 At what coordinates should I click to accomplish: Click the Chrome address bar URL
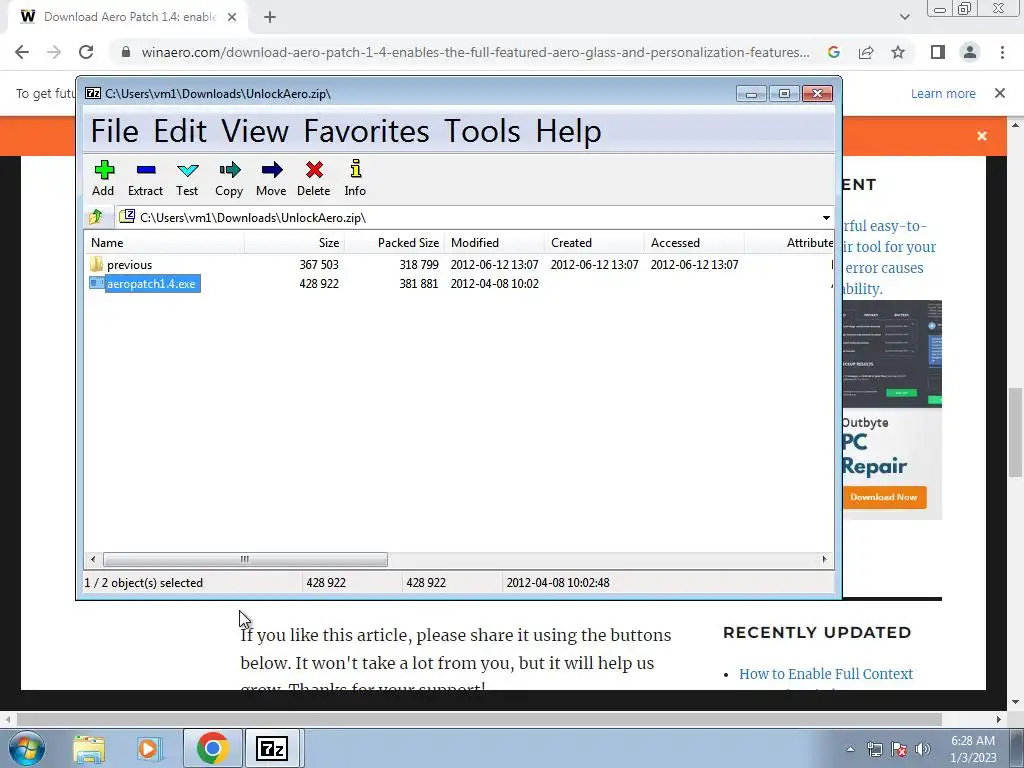tap(475, 52)
